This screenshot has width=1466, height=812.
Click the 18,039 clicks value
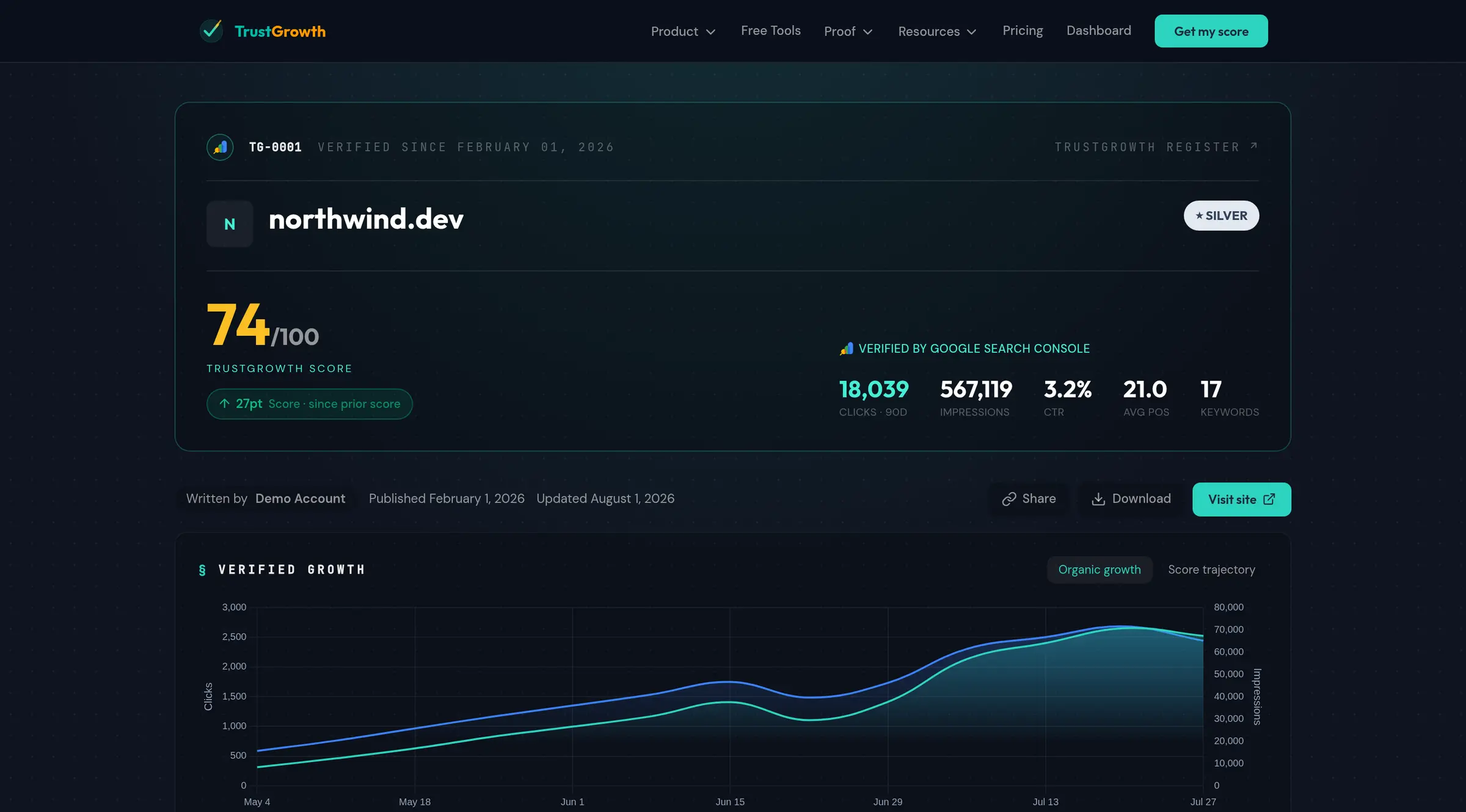(873, 390)
